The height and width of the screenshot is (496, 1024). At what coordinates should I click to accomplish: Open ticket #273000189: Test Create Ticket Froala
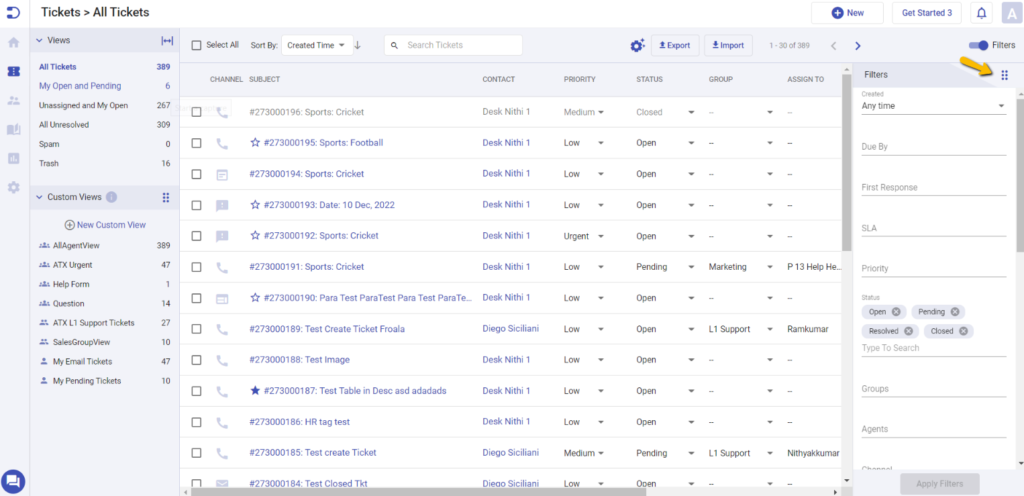[327, 329]
